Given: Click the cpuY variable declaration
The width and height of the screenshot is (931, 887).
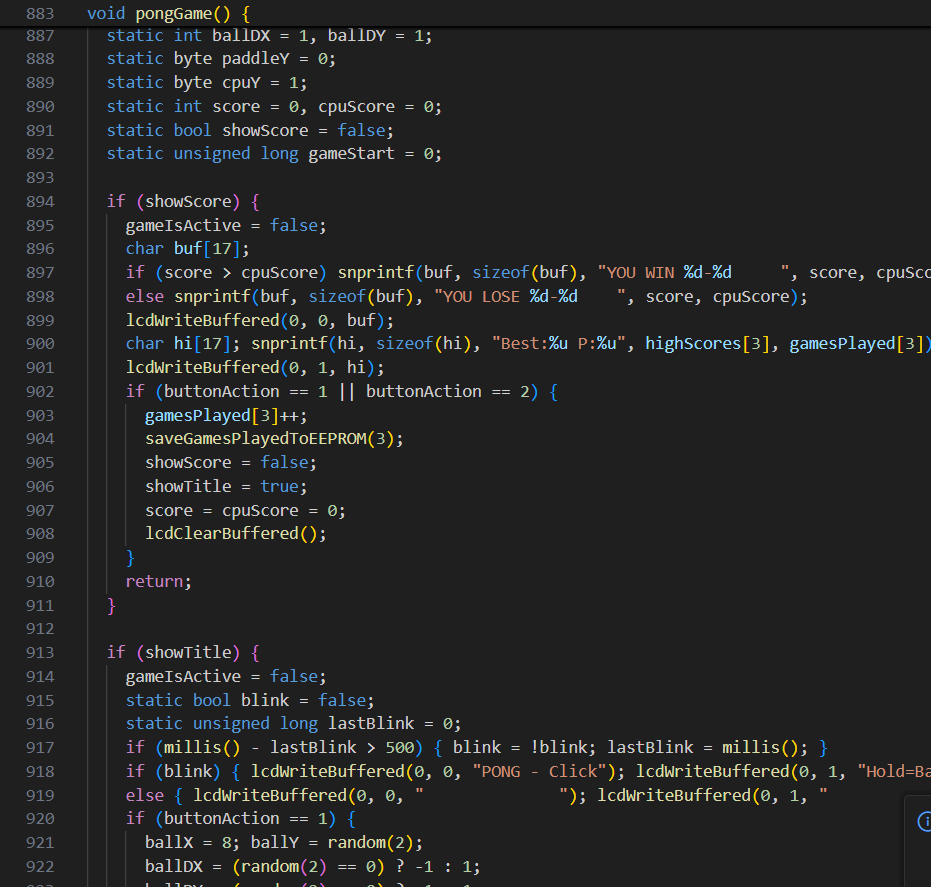Looking at the screenshot, I should click(x=237, y=83).
